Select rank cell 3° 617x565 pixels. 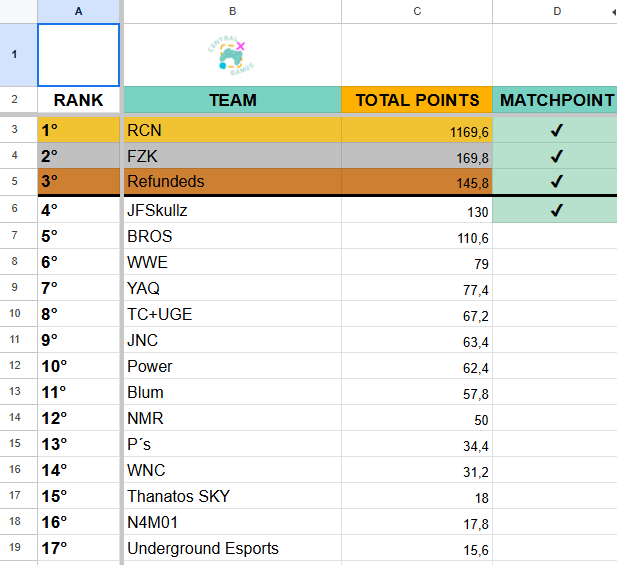click(79, 181)
